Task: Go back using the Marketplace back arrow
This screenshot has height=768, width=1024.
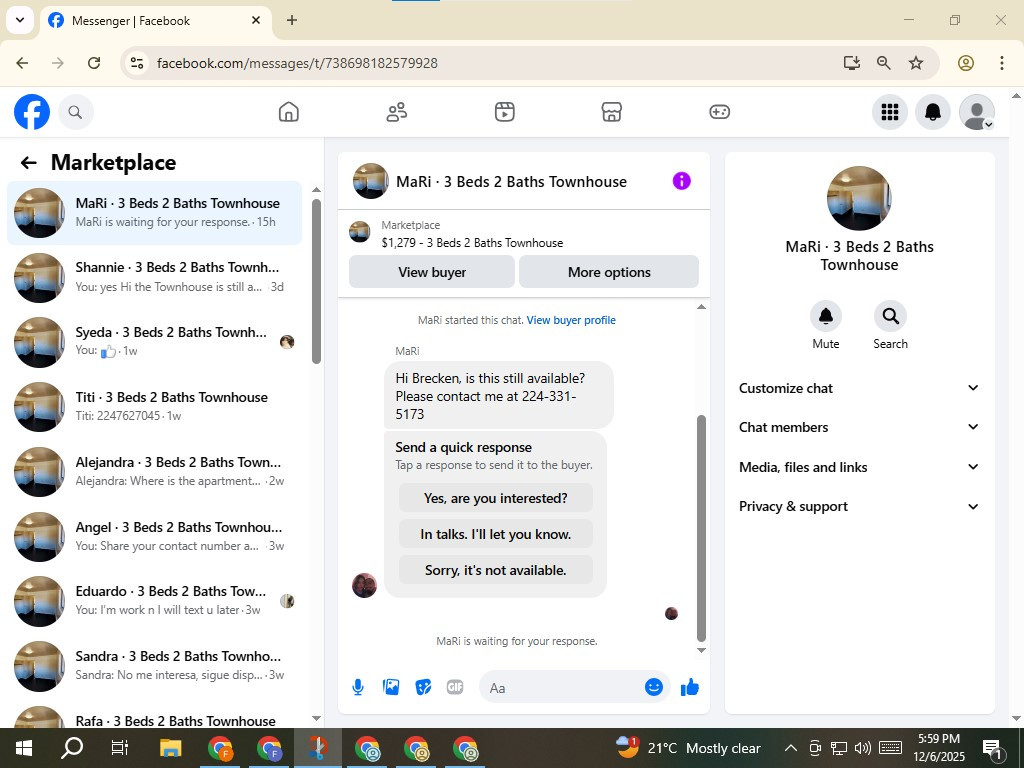Action: point(29,163)
